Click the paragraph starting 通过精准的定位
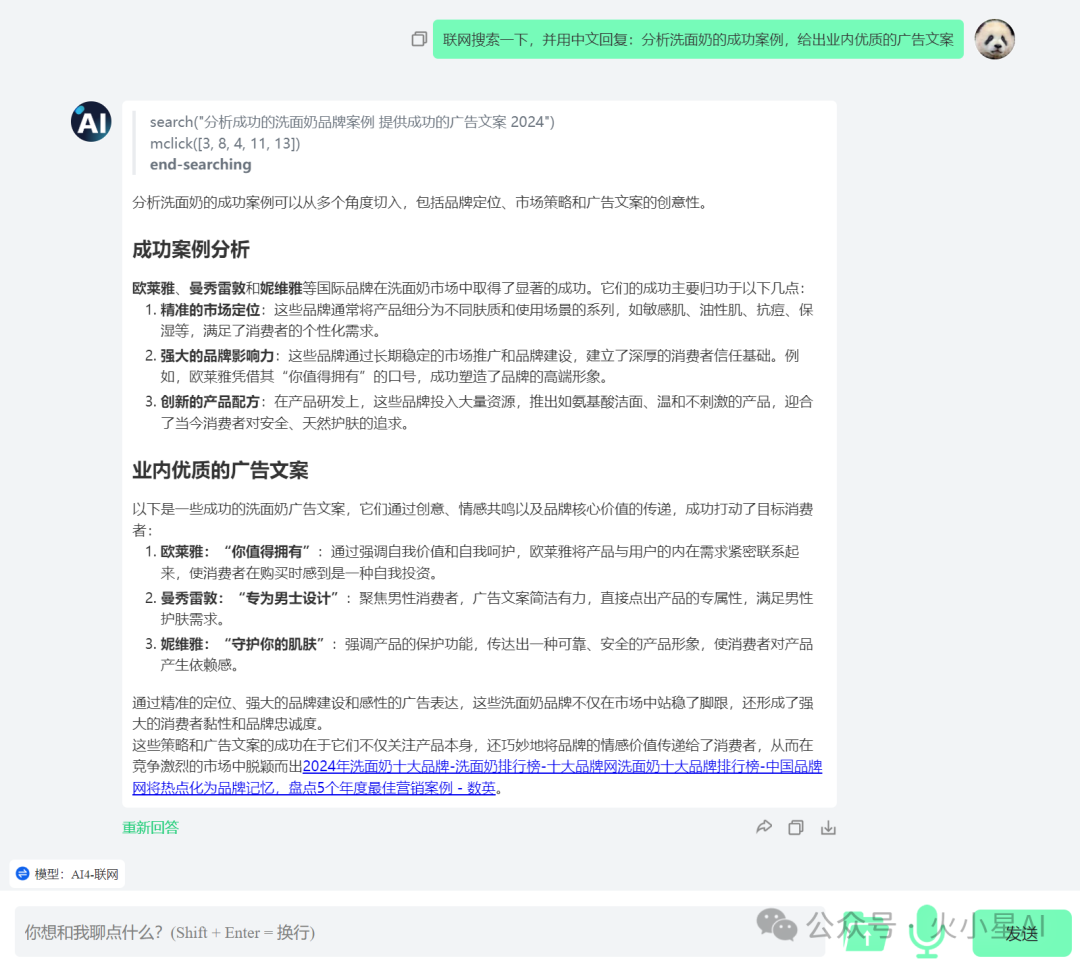 pos(472,713)
